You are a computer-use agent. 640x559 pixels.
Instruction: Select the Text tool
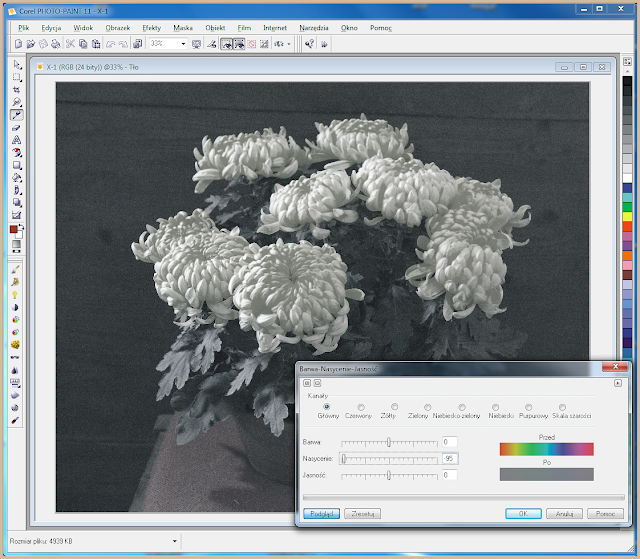(17, 140)
